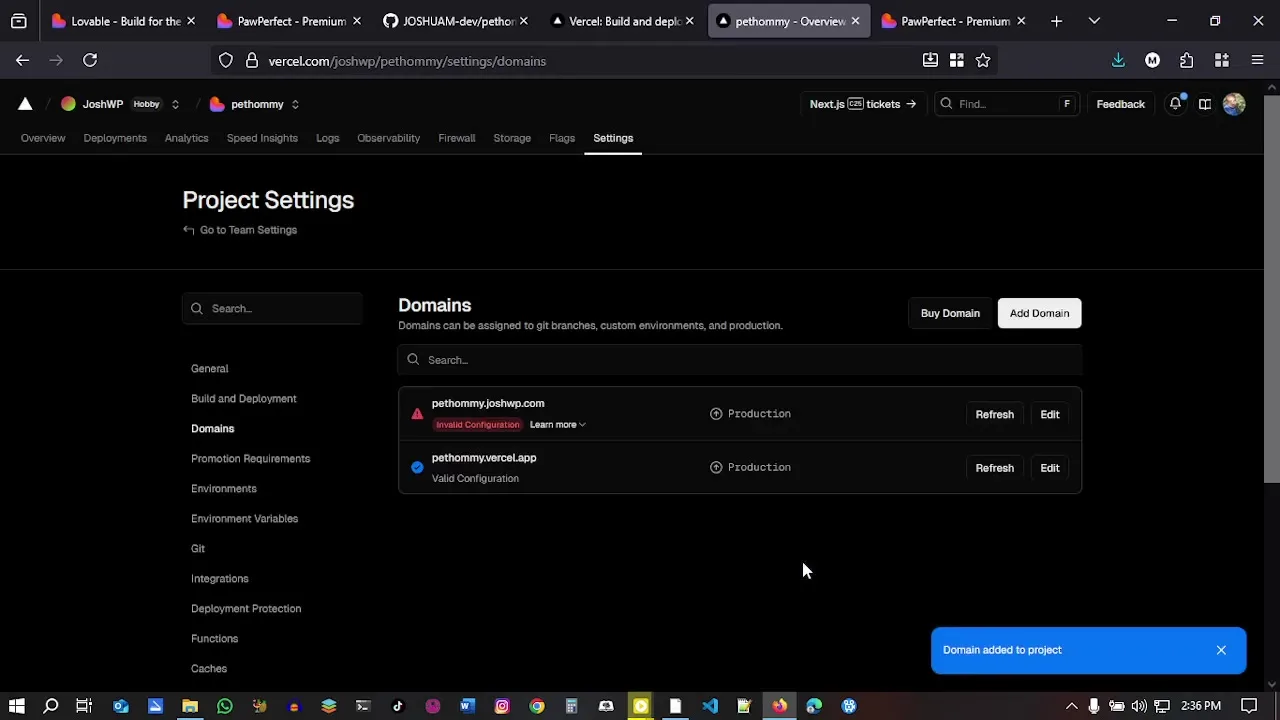This screenshot has height=720, width=1280.
Task: Select General in the settings sidebar
Action: click(209, 368)
